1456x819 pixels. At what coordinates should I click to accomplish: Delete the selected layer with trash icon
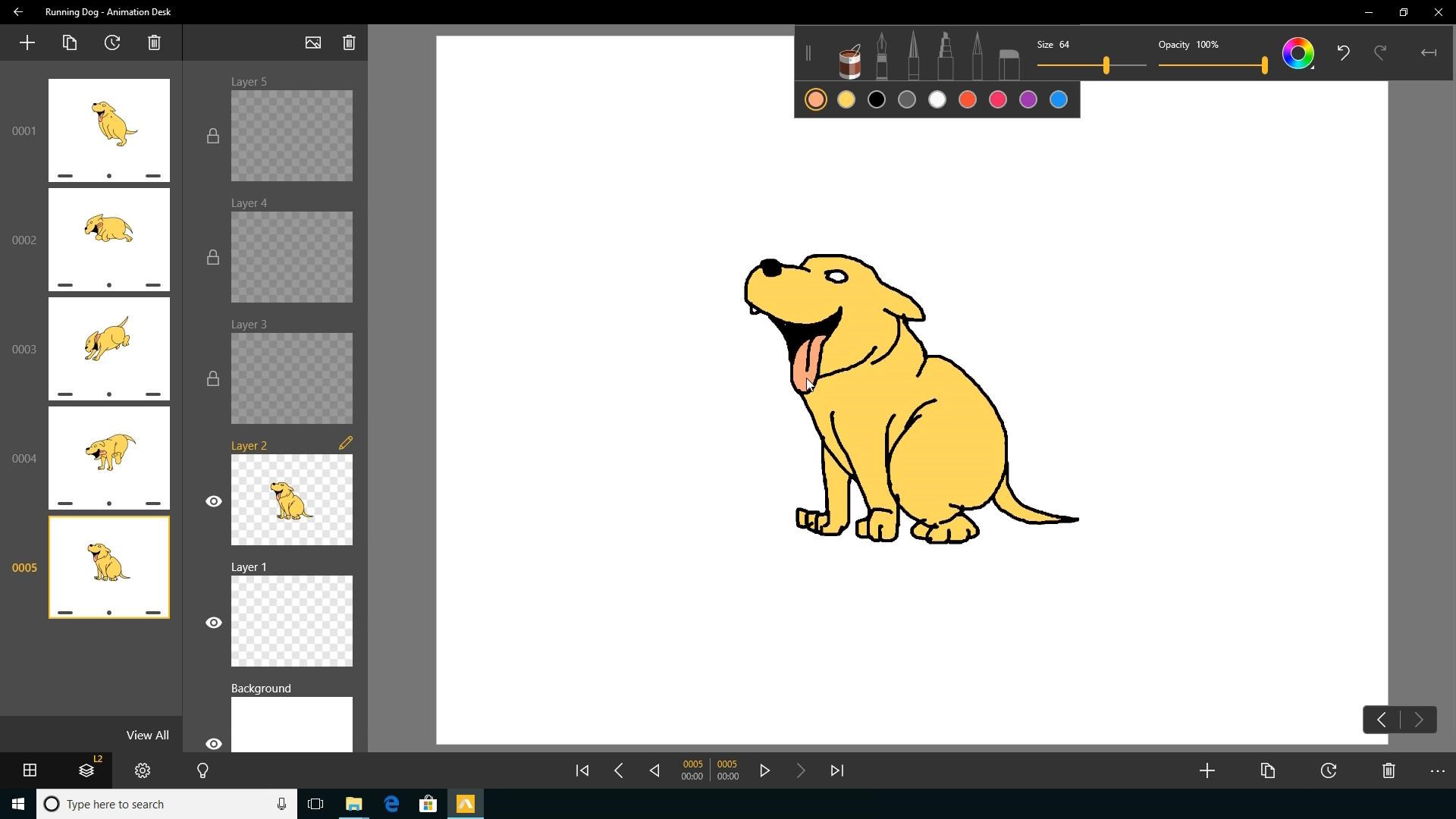coord(349,42)
